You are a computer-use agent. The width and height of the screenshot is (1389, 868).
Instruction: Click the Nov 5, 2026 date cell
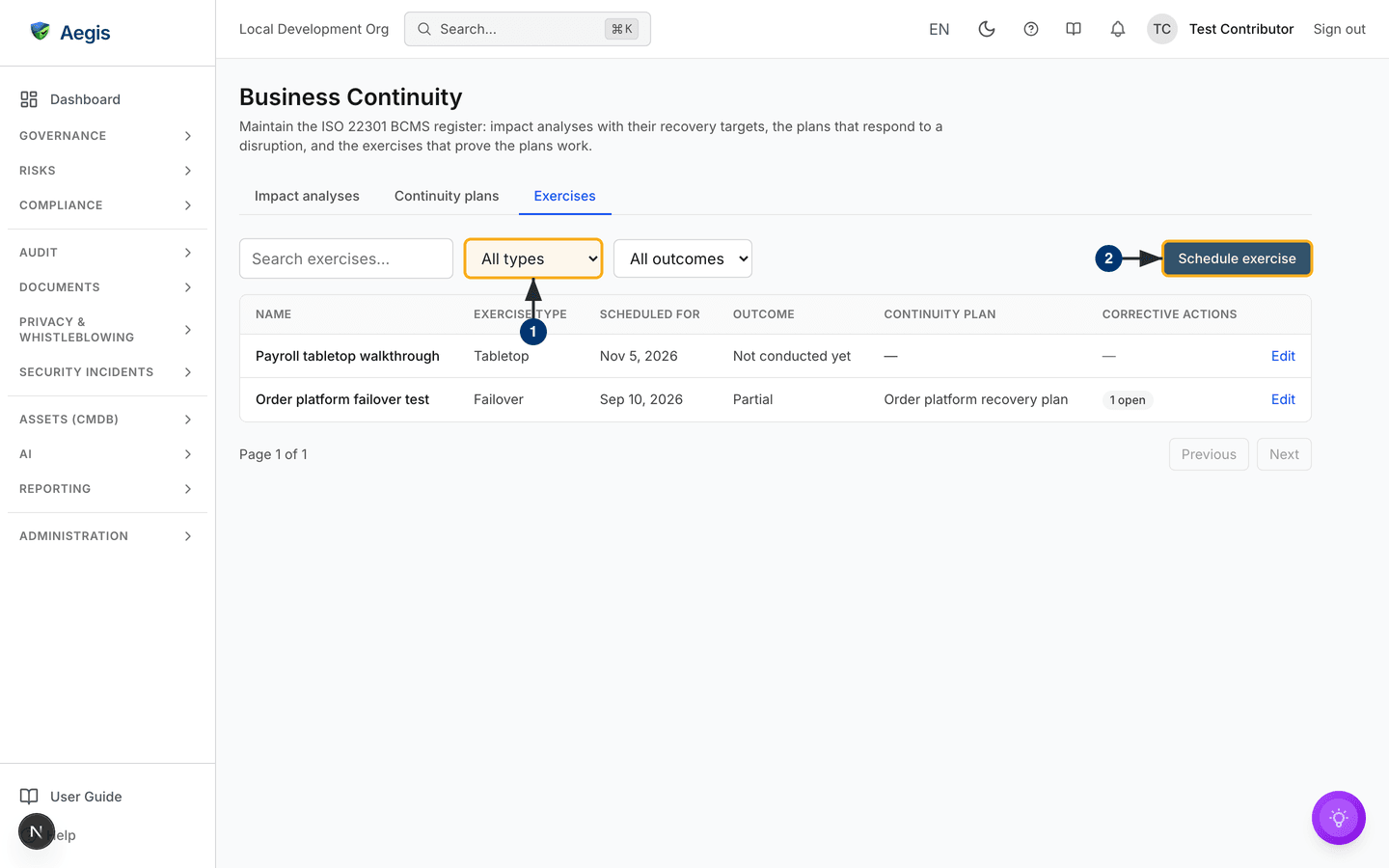click(x=639, y=356)
